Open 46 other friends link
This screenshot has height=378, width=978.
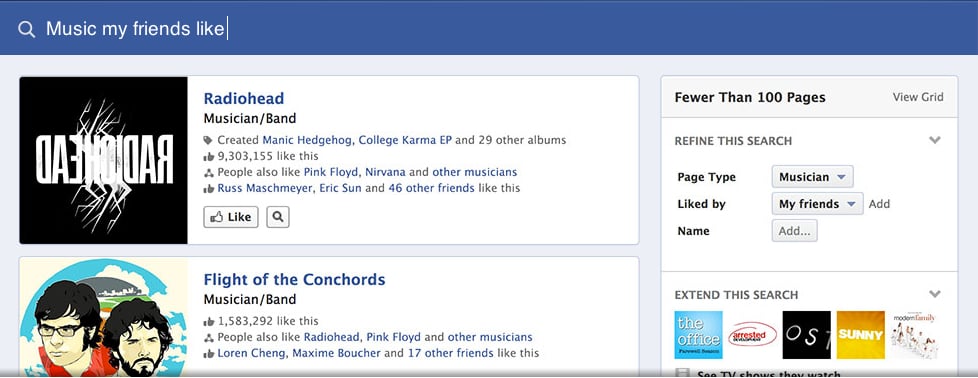click(431, 188)
